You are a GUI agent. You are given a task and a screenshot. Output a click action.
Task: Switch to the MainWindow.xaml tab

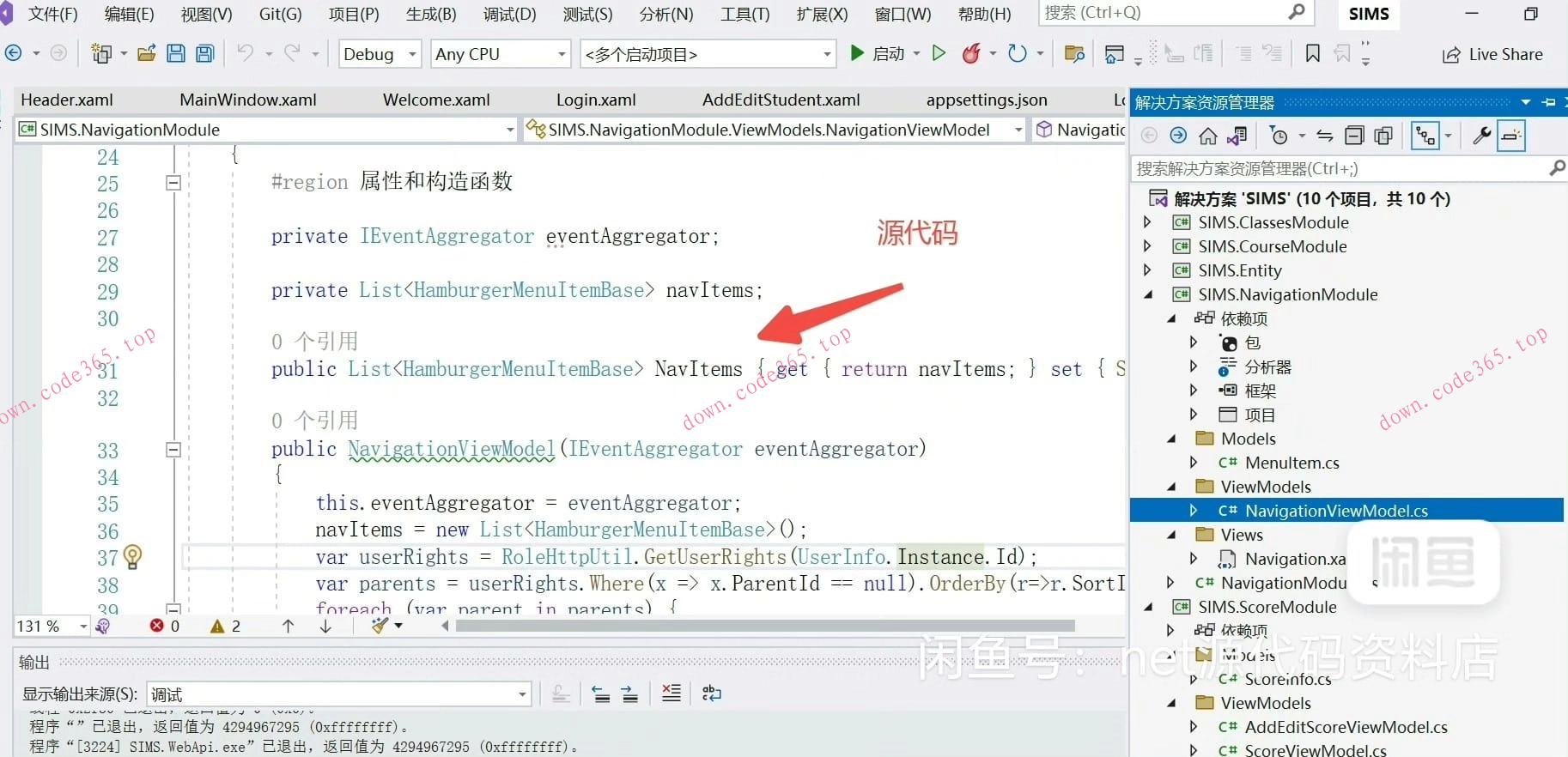coord(248,100)
